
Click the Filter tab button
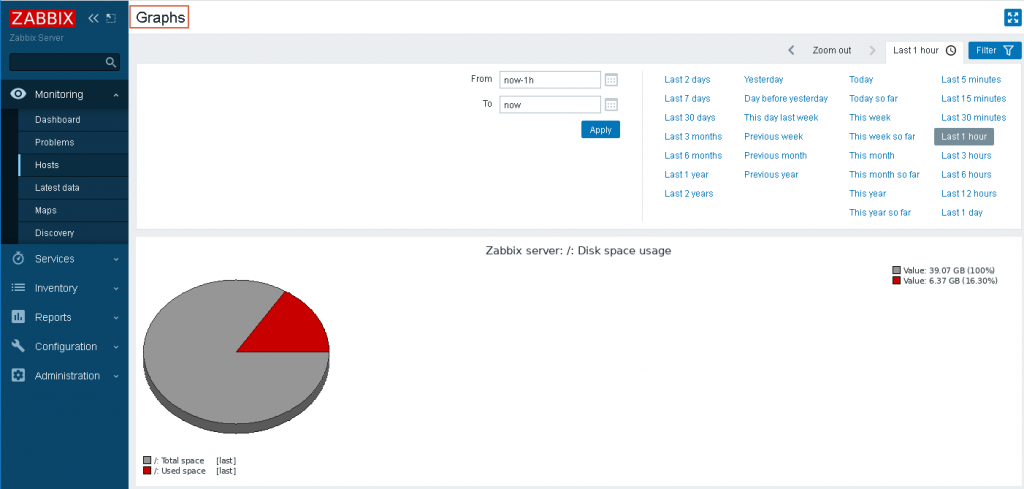(995, 50)
